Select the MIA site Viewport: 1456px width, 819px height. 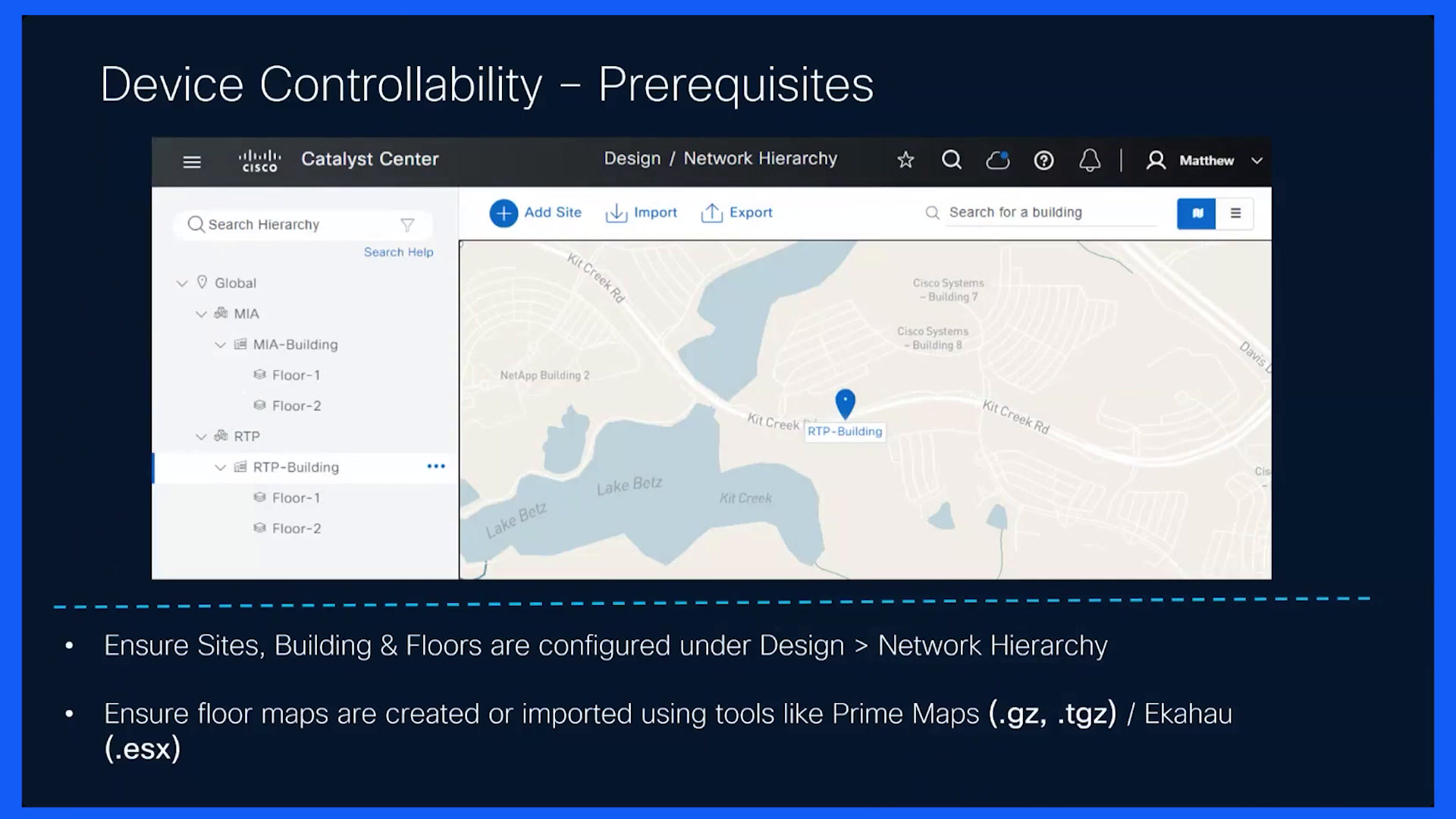[x=246, y=314]
